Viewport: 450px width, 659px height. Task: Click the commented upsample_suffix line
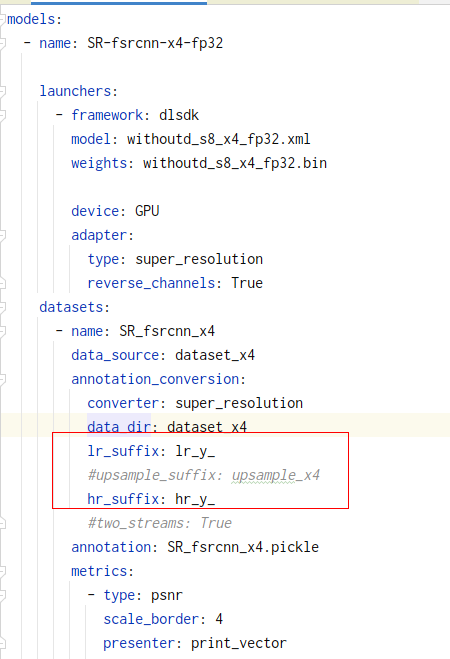tap(204, 475)
